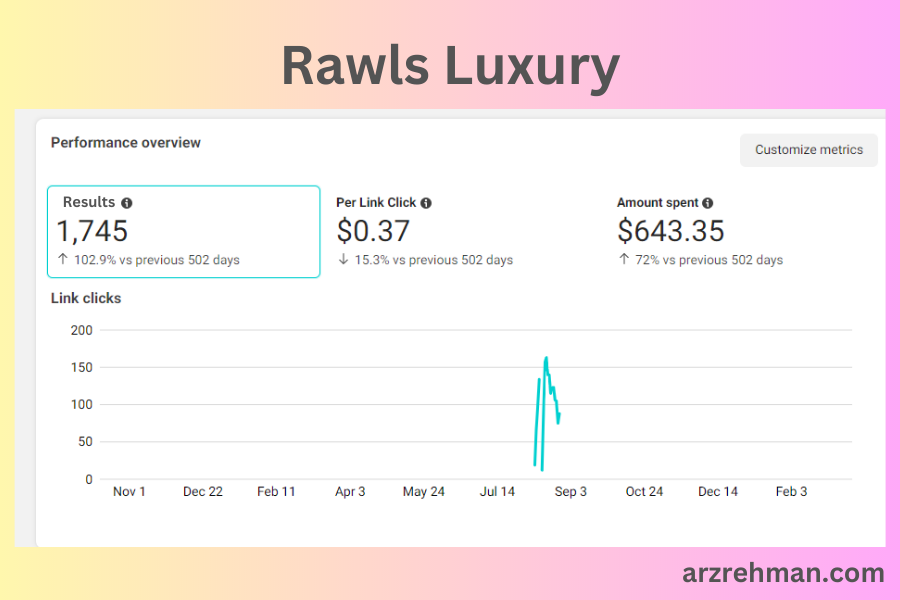This screenshot has height=600, width=900.
Task: Click the Amount spent info icon
Action: [x=708, y=203]
